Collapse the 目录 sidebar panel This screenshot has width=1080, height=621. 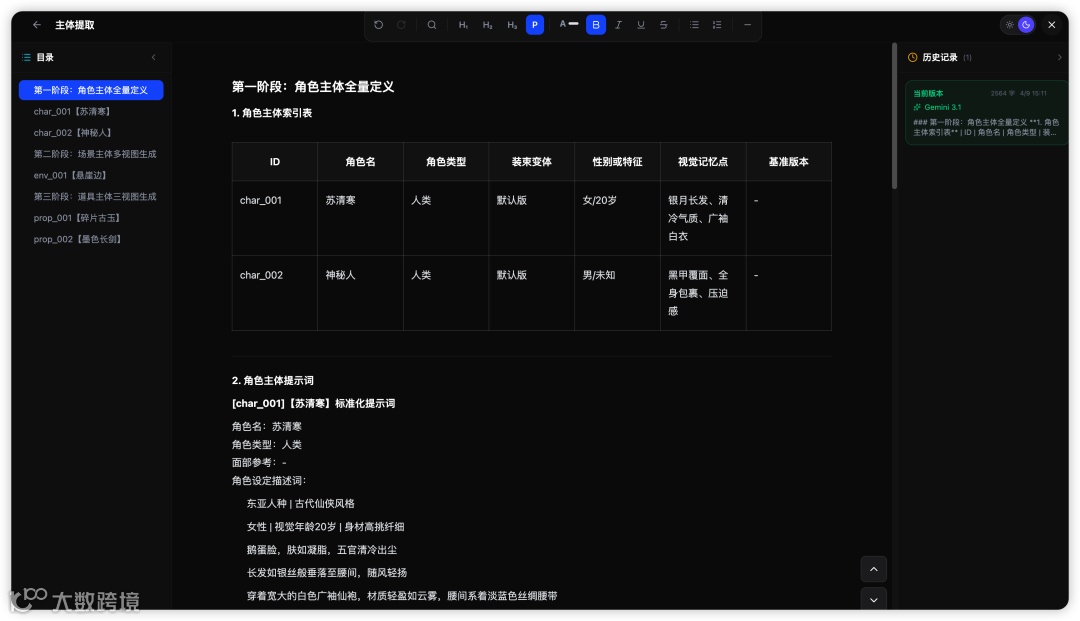[154, 57]
